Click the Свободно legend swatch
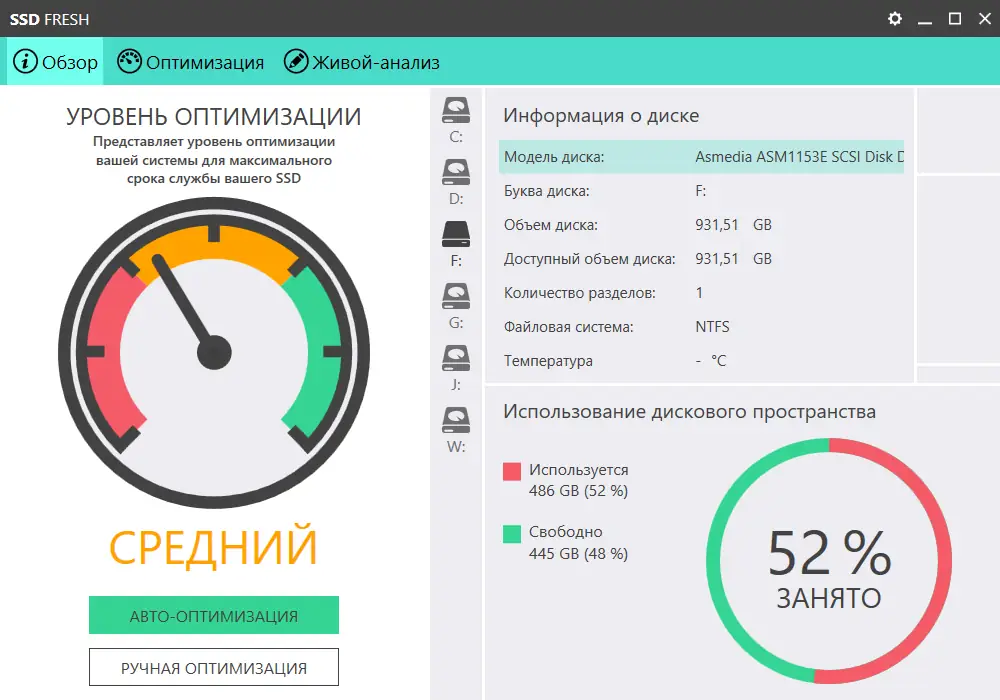This screenshot has width=1000, height=700. coord(512,532)
